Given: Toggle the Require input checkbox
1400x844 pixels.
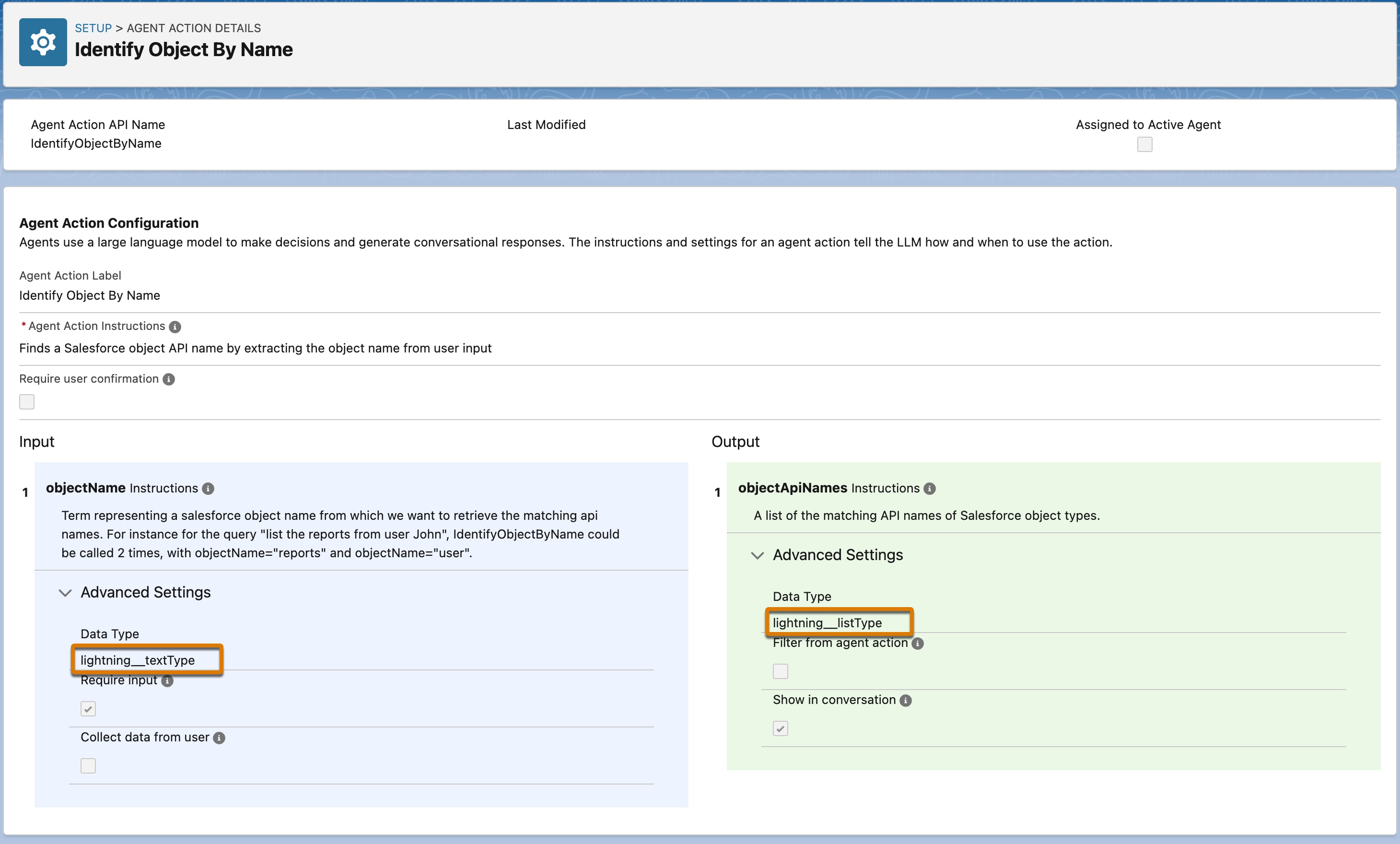Looking at the screenshot, I should 88,709.
